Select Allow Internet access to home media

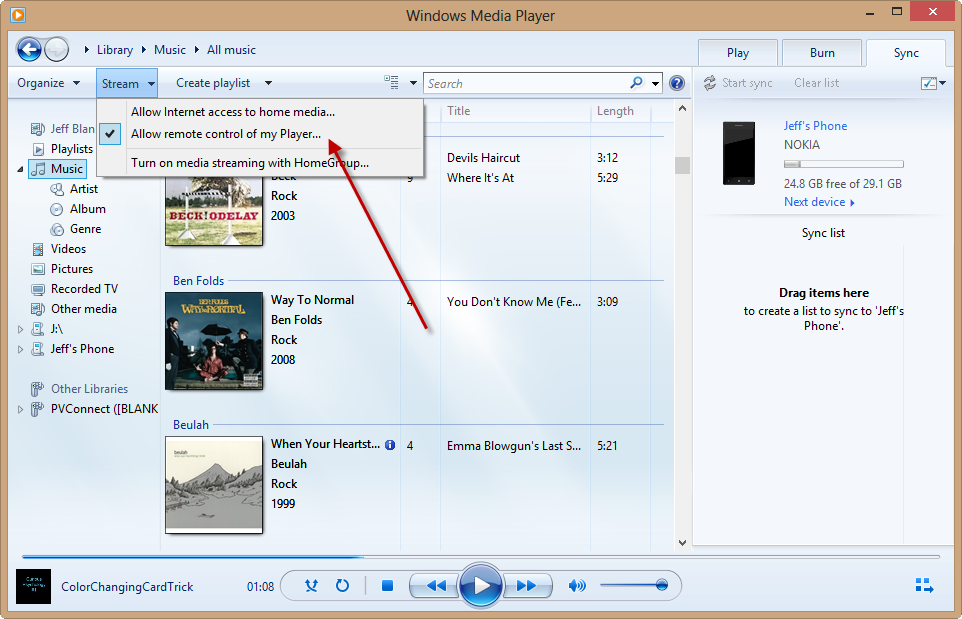[x=233, y=112]
